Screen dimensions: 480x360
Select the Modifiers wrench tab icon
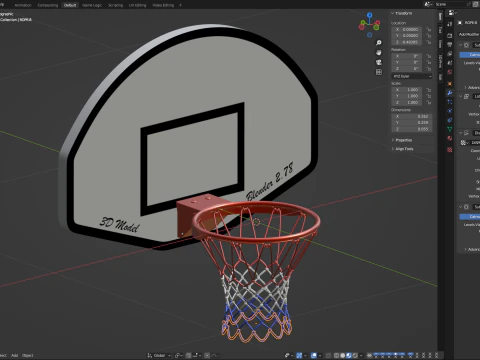(450, 93)
